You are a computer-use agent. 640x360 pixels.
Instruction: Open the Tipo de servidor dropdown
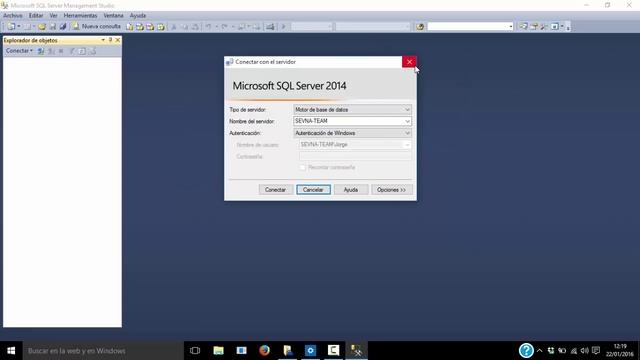click(x=352, y=110)
